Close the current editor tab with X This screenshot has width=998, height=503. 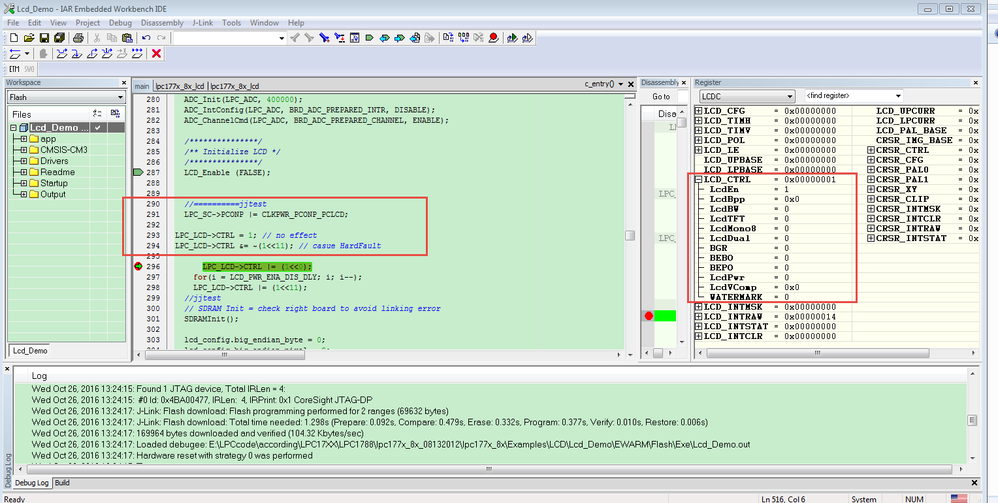631,84
